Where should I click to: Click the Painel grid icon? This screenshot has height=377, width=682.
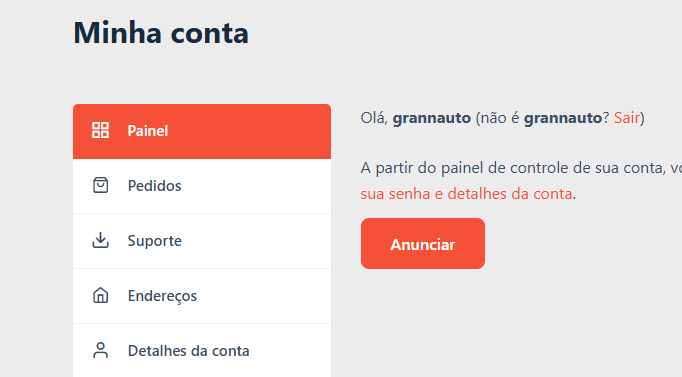(x=100, y=130)
